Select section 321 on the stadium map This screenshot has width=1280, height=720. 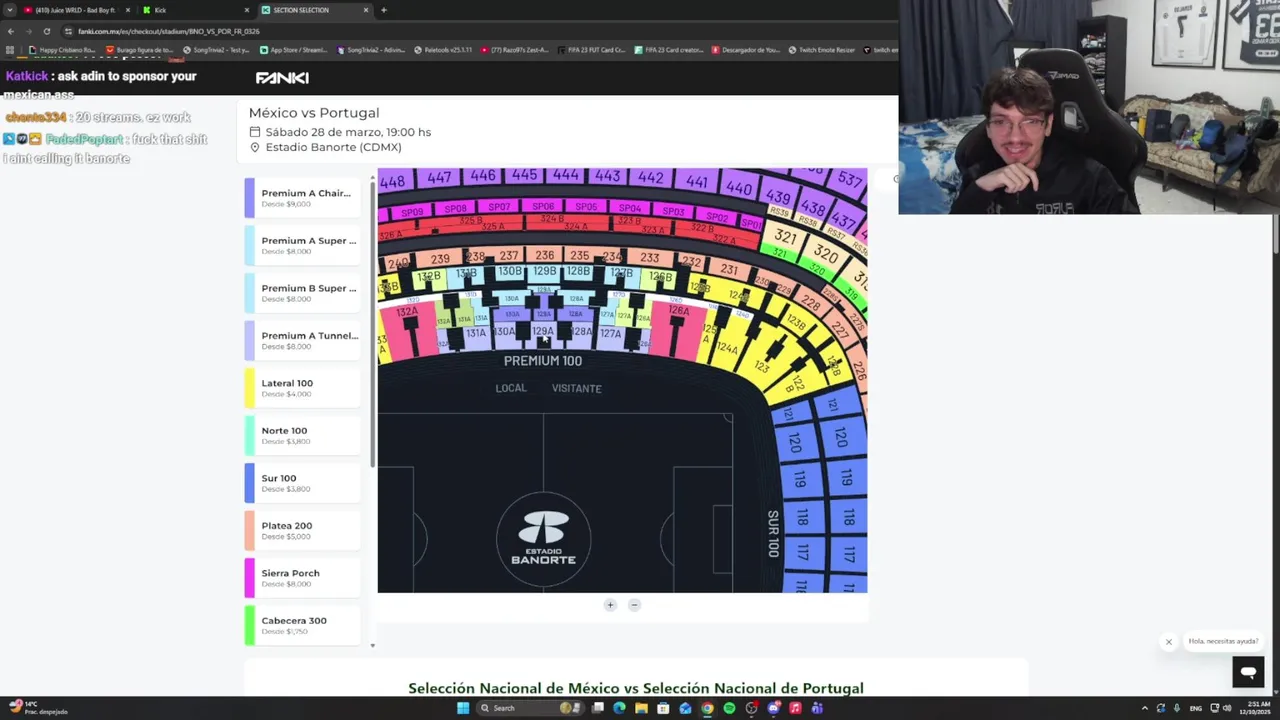[x=785, y=237]
